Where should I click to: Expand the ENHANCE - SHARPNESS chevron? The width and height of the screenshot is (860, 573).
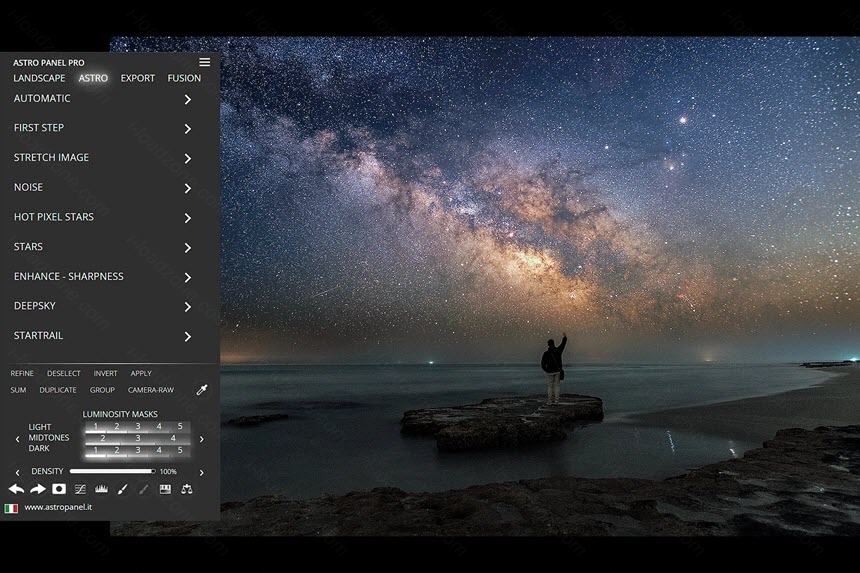pos(188,277)
